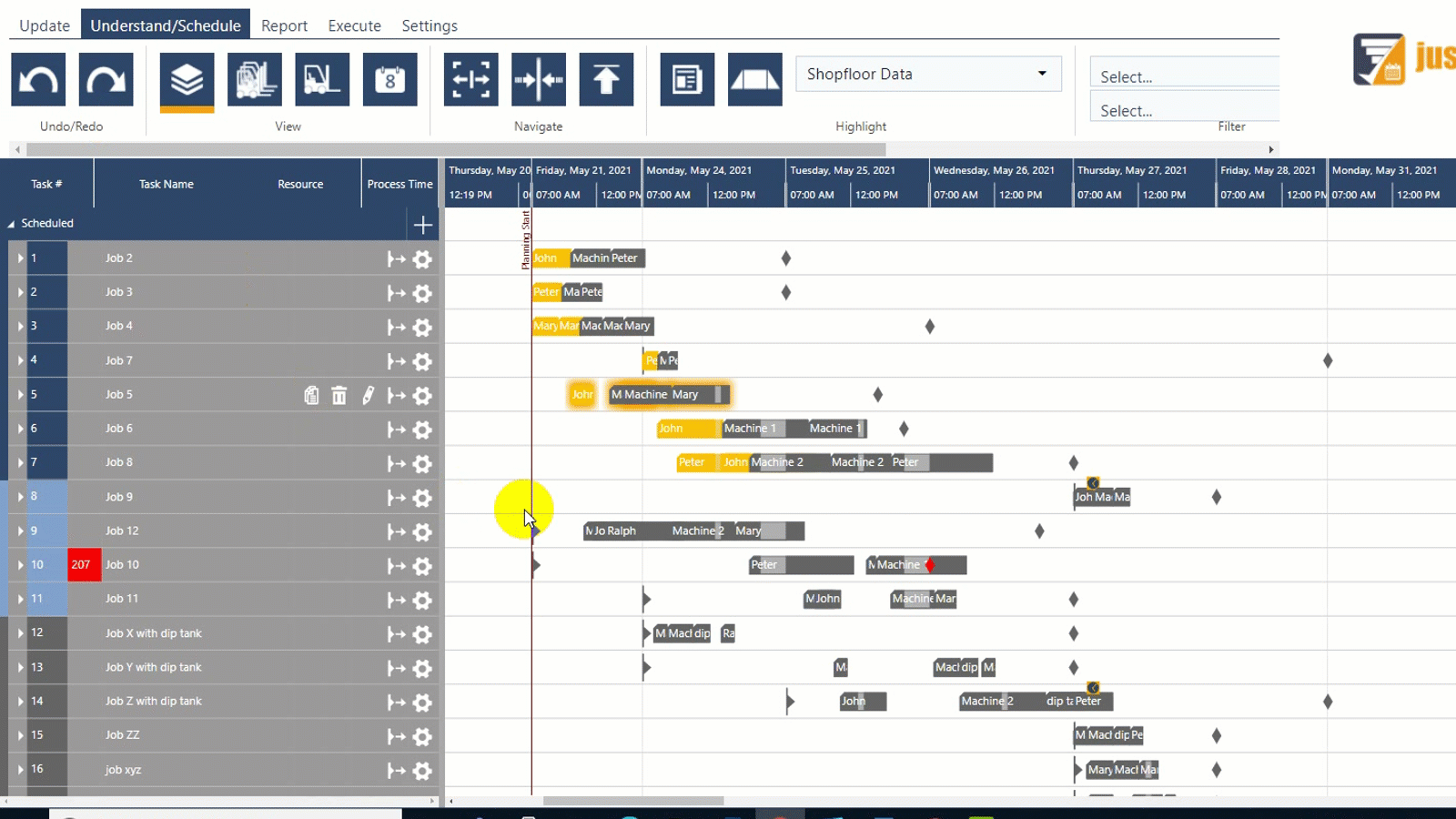Screen dimensions: 1456x819
Task: Open settings gear for Job X with dip tank
Action: (422, 634)
